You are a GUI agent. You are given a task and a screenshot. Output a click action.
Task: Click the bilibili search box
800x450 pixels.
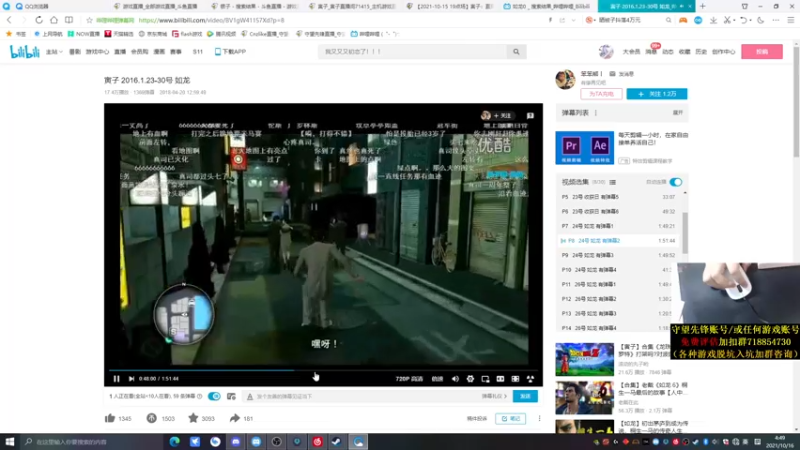click(413, 52)
